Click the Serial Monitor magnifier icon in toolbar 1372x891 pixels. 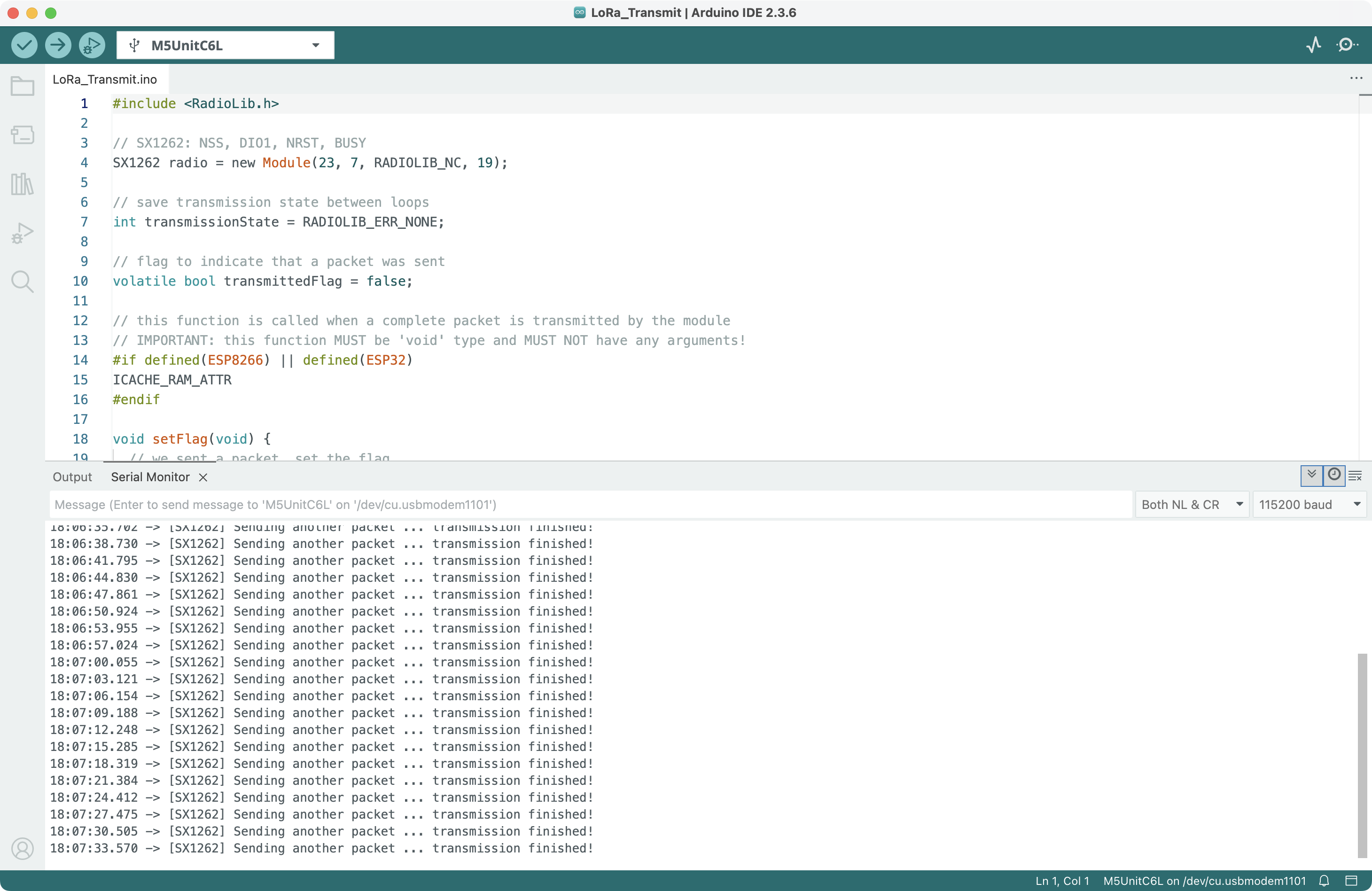1347,45
